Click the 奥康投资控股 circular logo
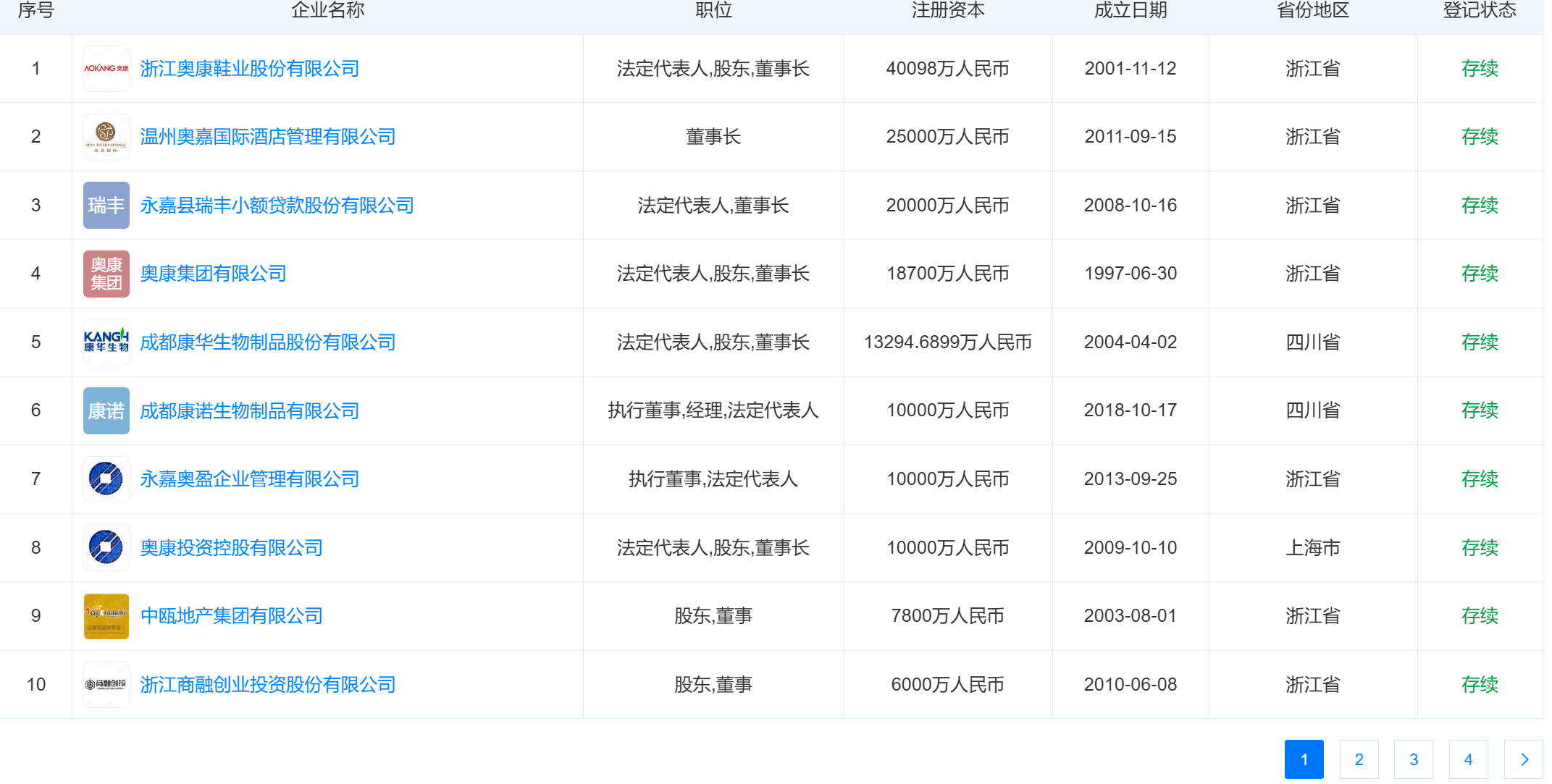1552x784 pixels. click(x=106, y=547)
